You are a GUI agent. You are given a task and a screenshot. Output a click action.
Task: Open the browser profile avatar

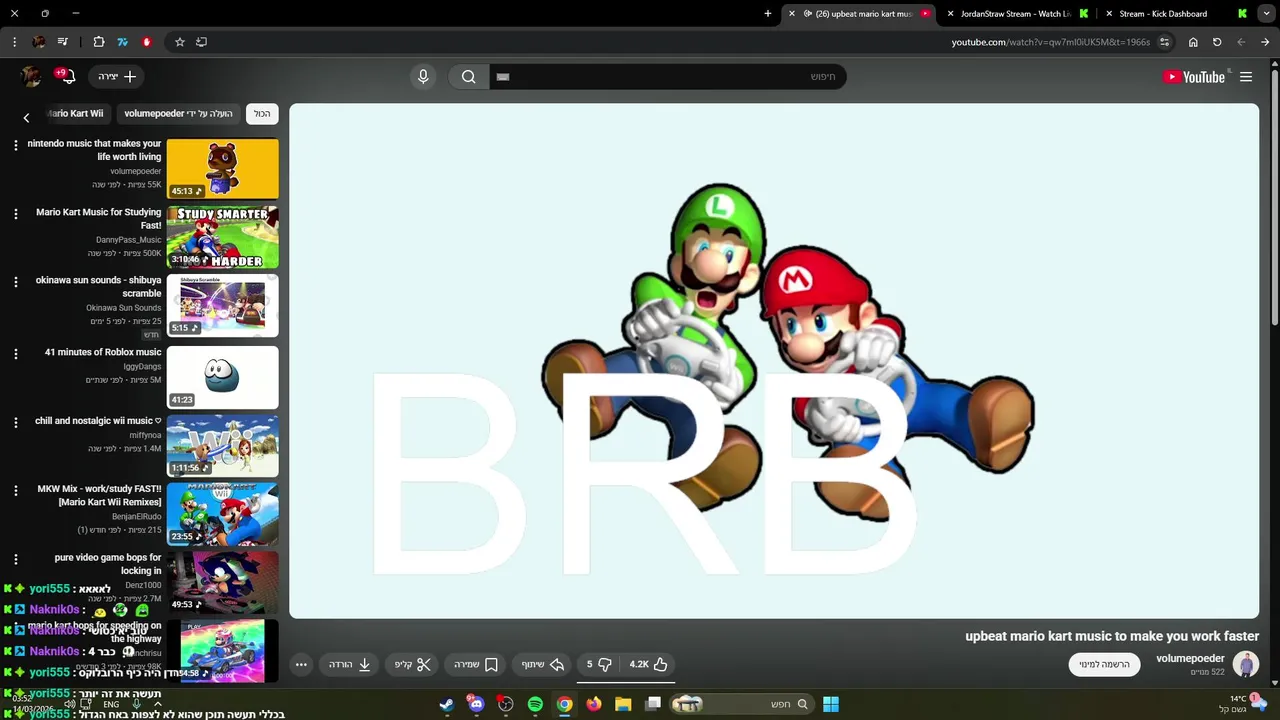(39, 42)
